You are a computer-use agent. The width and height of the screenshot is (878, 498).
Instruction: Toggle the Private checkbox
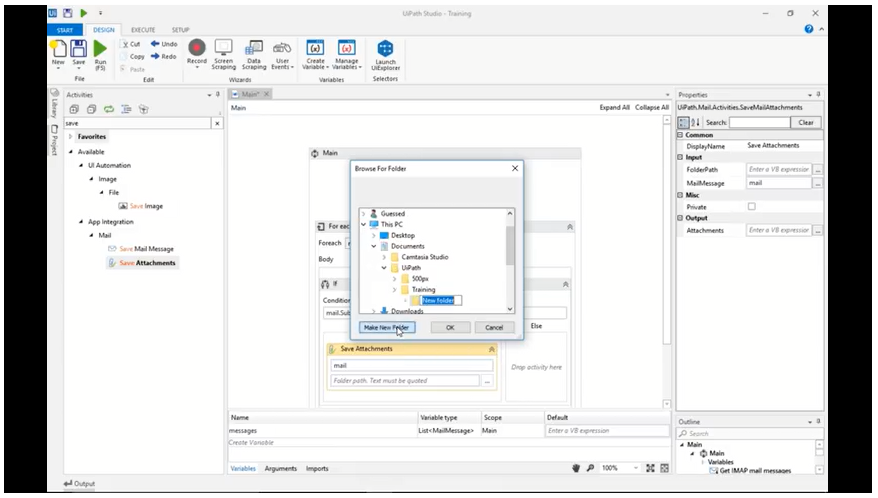[x=751, y=207]
